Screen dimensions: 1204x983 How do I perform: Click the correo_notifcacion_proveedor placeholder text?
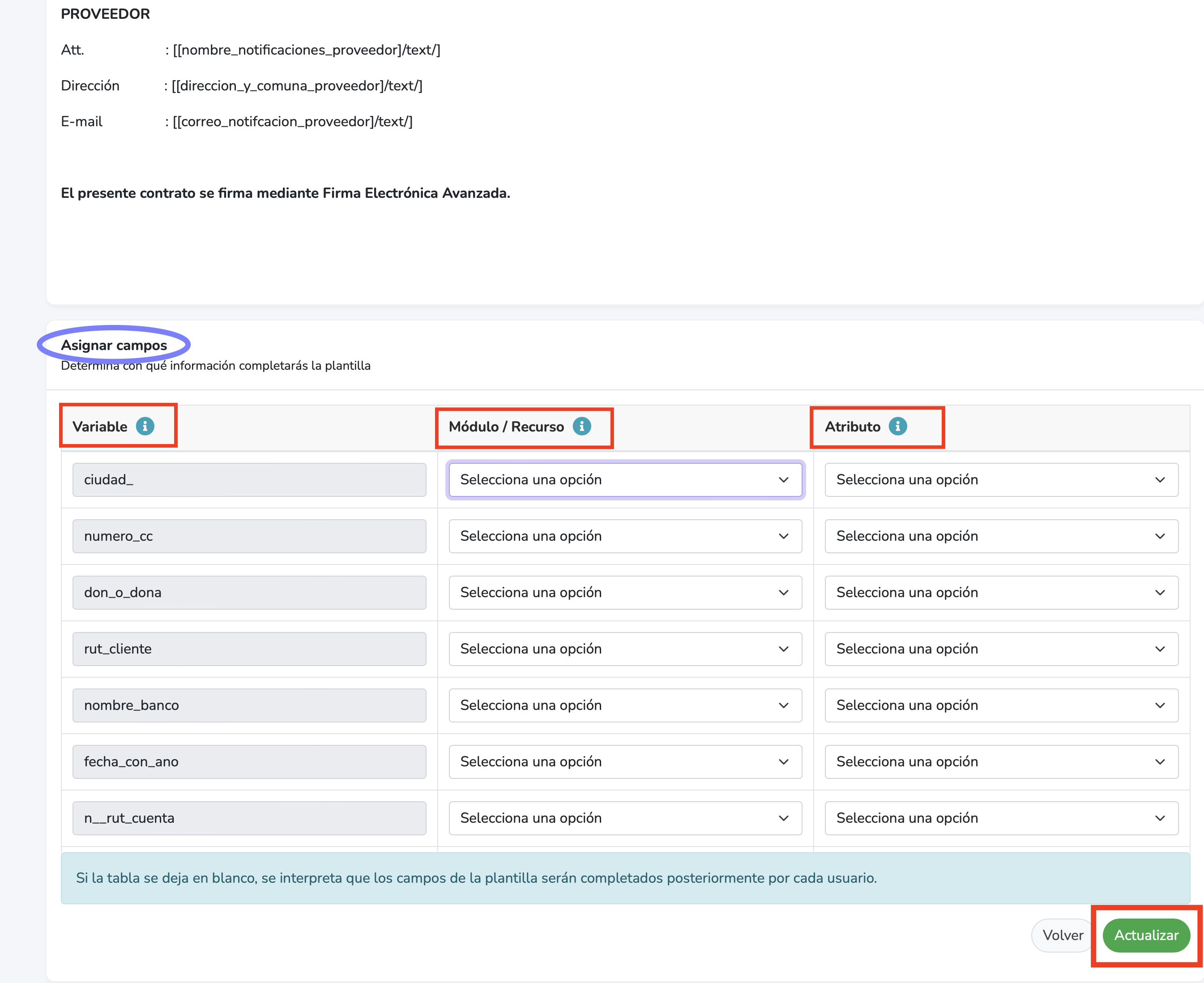click(292, 122)
